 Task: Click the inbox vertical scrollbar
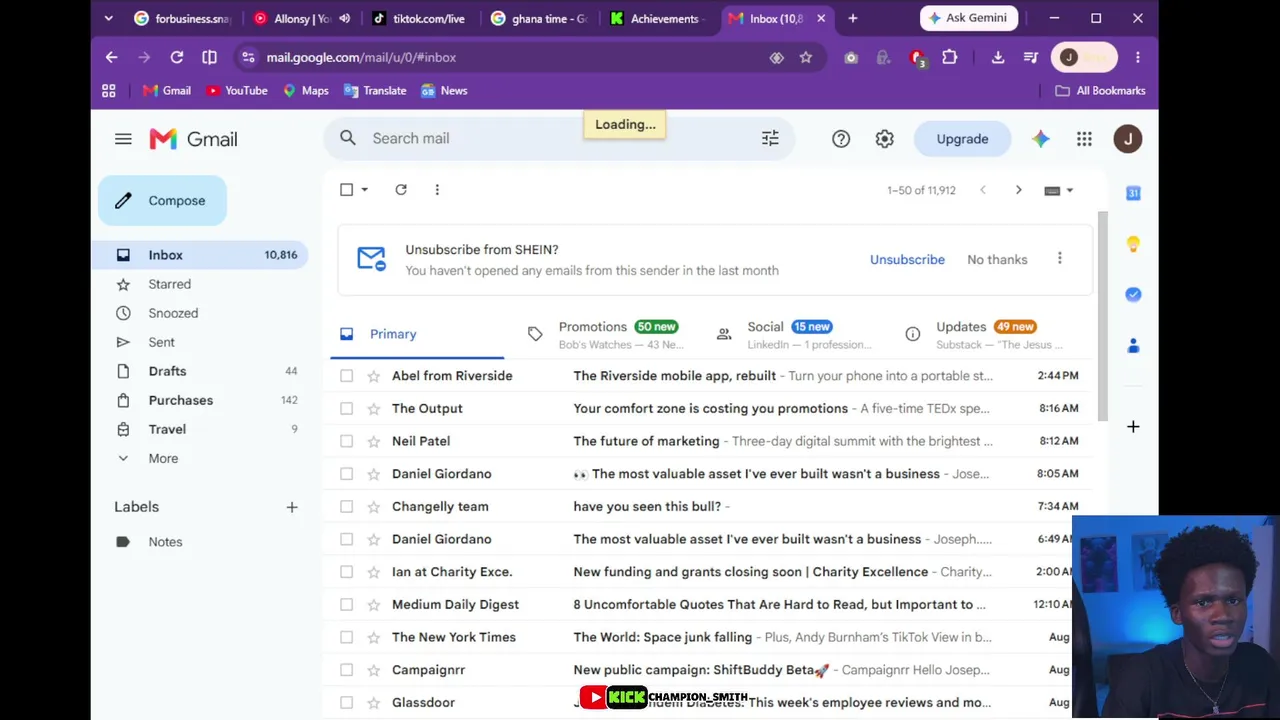click(1103, 316)
